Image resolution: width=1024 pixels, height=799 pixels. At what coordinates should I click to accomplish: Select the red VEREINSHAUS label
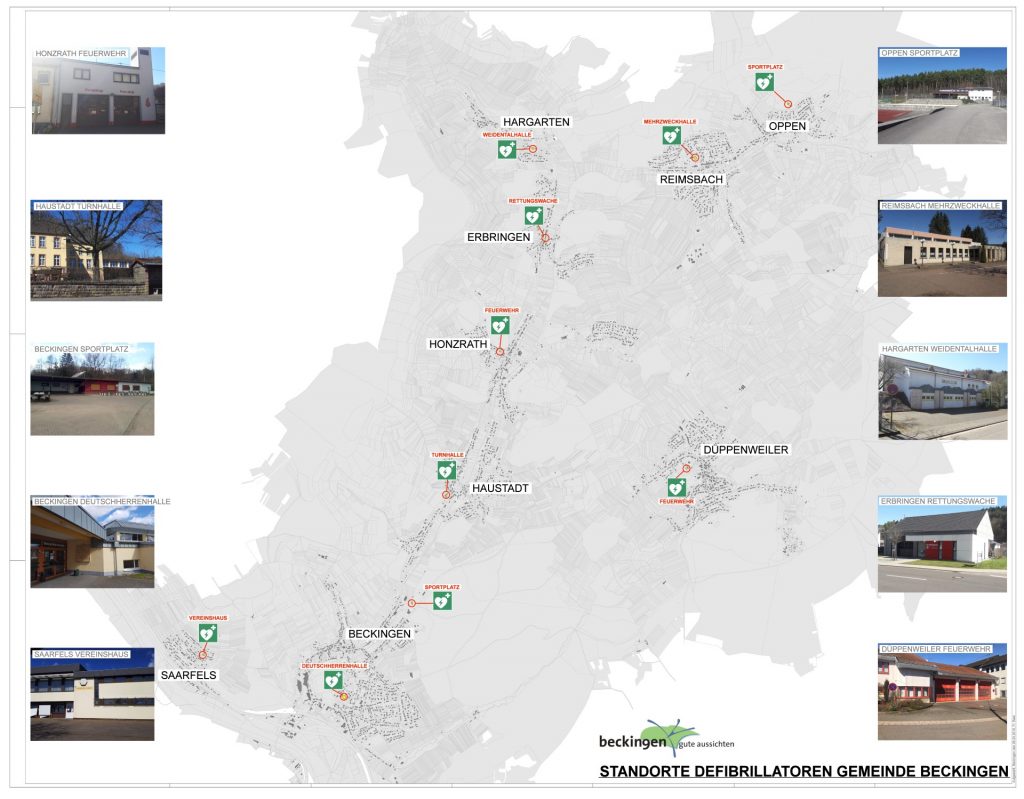click(x=208, y=617)
